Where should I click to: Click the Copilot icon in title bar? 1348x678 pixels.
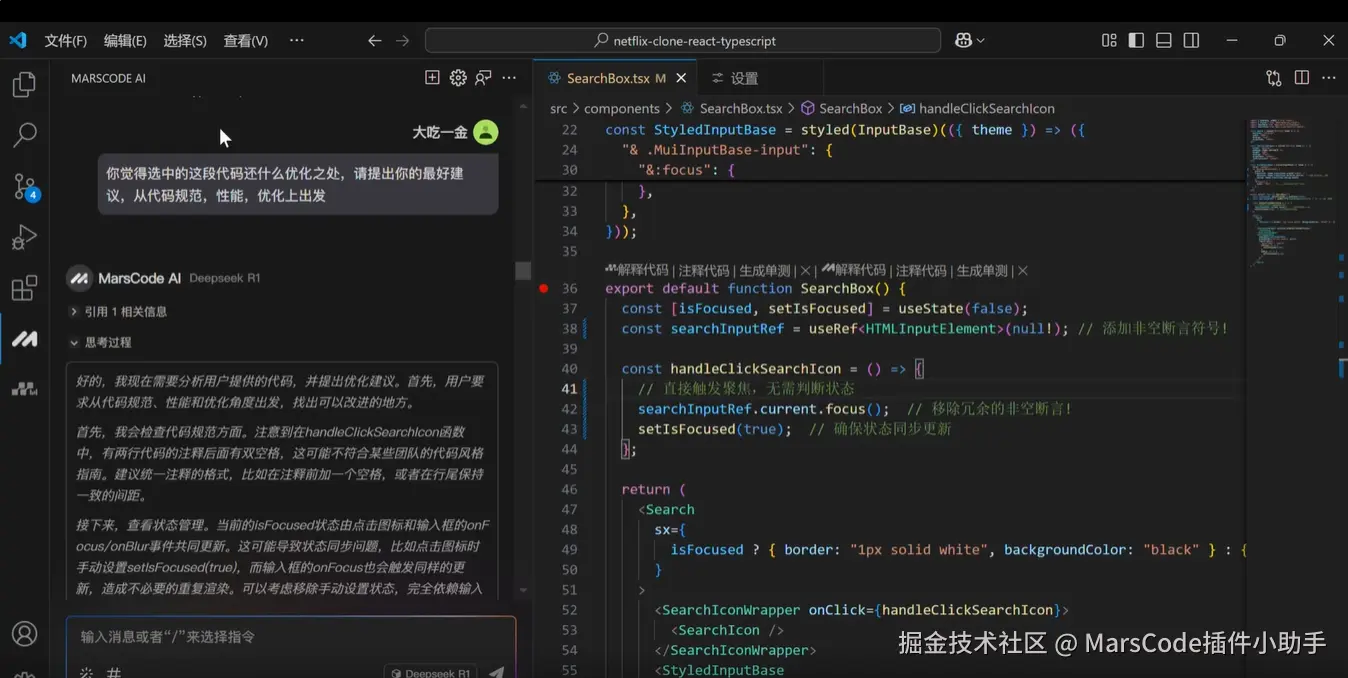[x=963, y=41]
